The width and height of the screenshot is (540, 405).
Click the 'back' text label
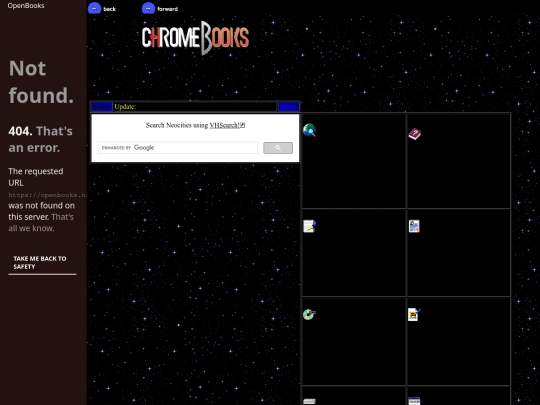(x=110, y=9)
